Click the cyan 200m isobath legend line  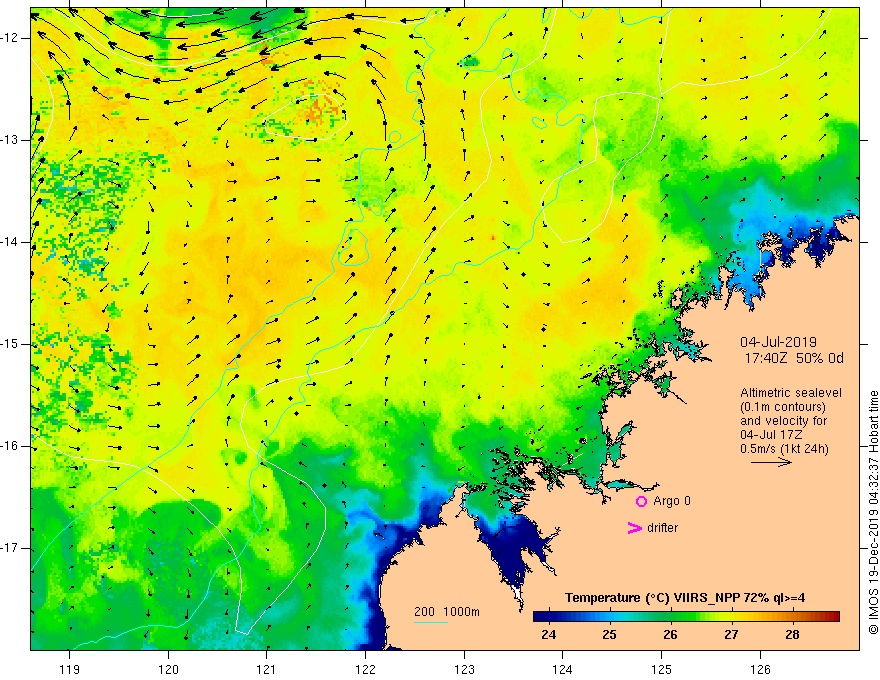pyautogui.click(x=430, y=622)
